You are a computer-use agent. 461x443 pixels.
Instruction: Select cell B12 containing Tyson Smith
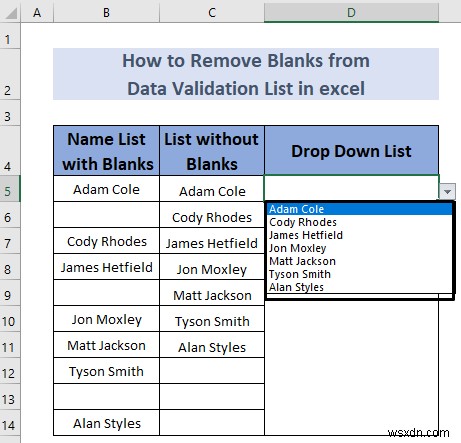pos(106,371)
